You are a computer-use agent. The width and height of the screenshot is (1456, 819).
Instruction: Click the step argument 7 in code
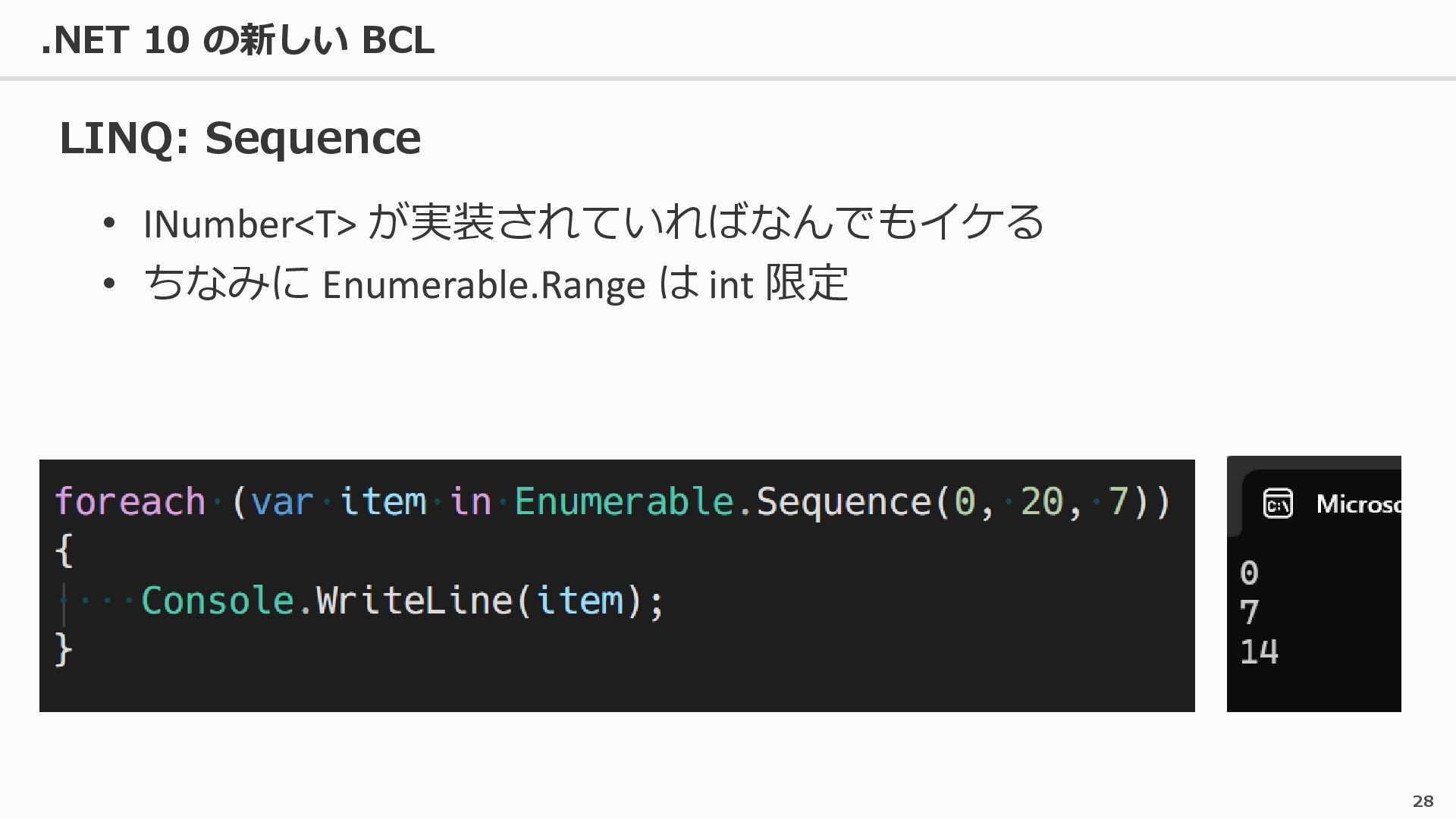coord(1119,501)
